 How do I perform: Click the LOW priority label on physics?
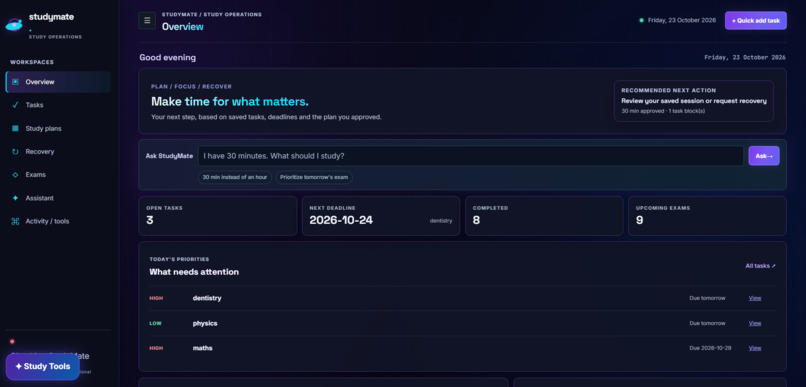click(x=155, y=323)
